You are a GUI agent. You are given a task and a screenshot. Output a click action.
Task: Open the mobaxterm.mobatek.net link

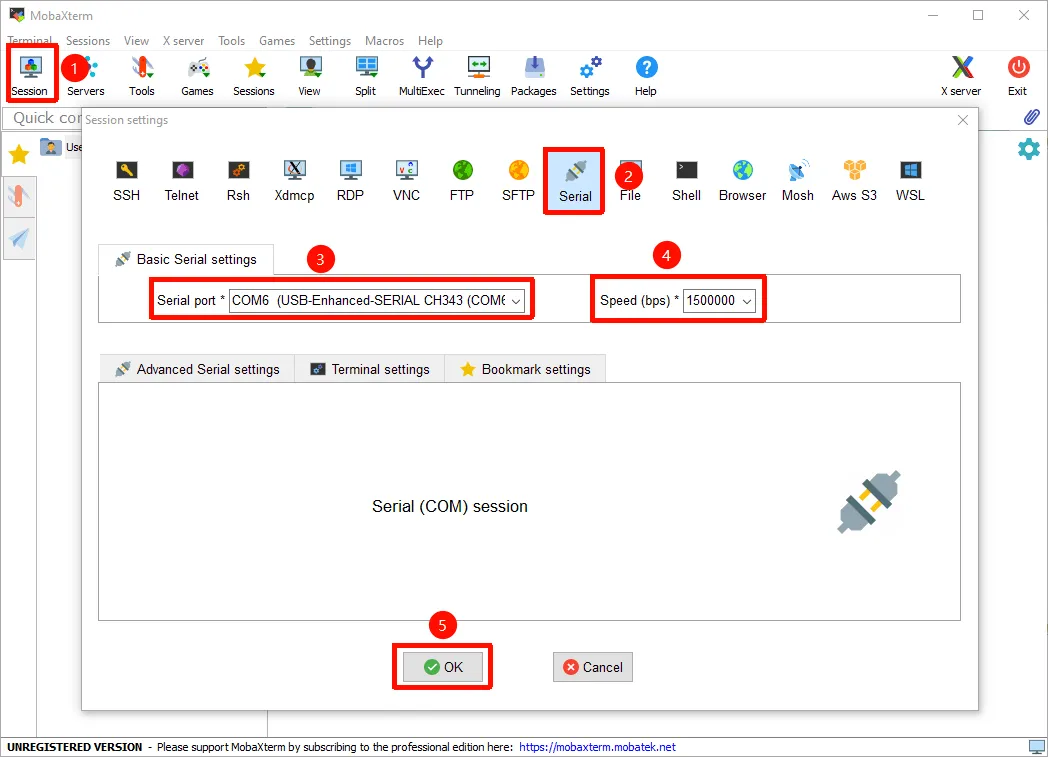coord(597,747)
